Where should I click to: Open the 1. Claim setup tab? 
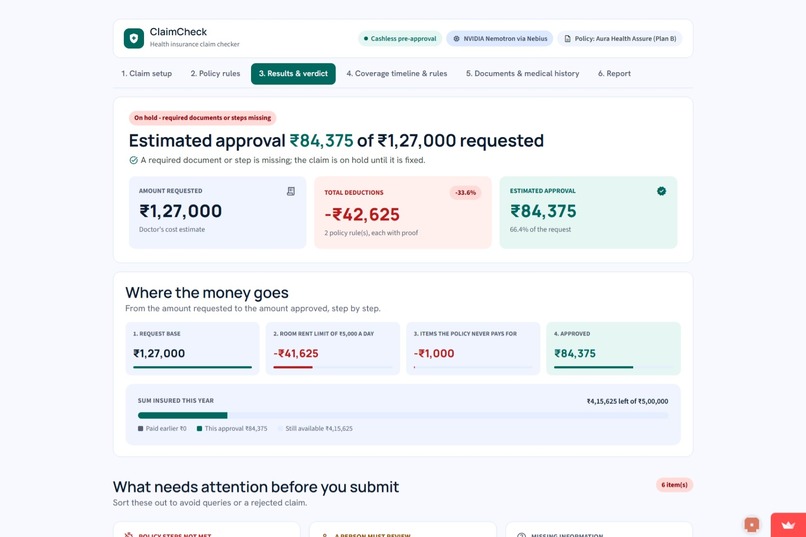click(146, 73)
